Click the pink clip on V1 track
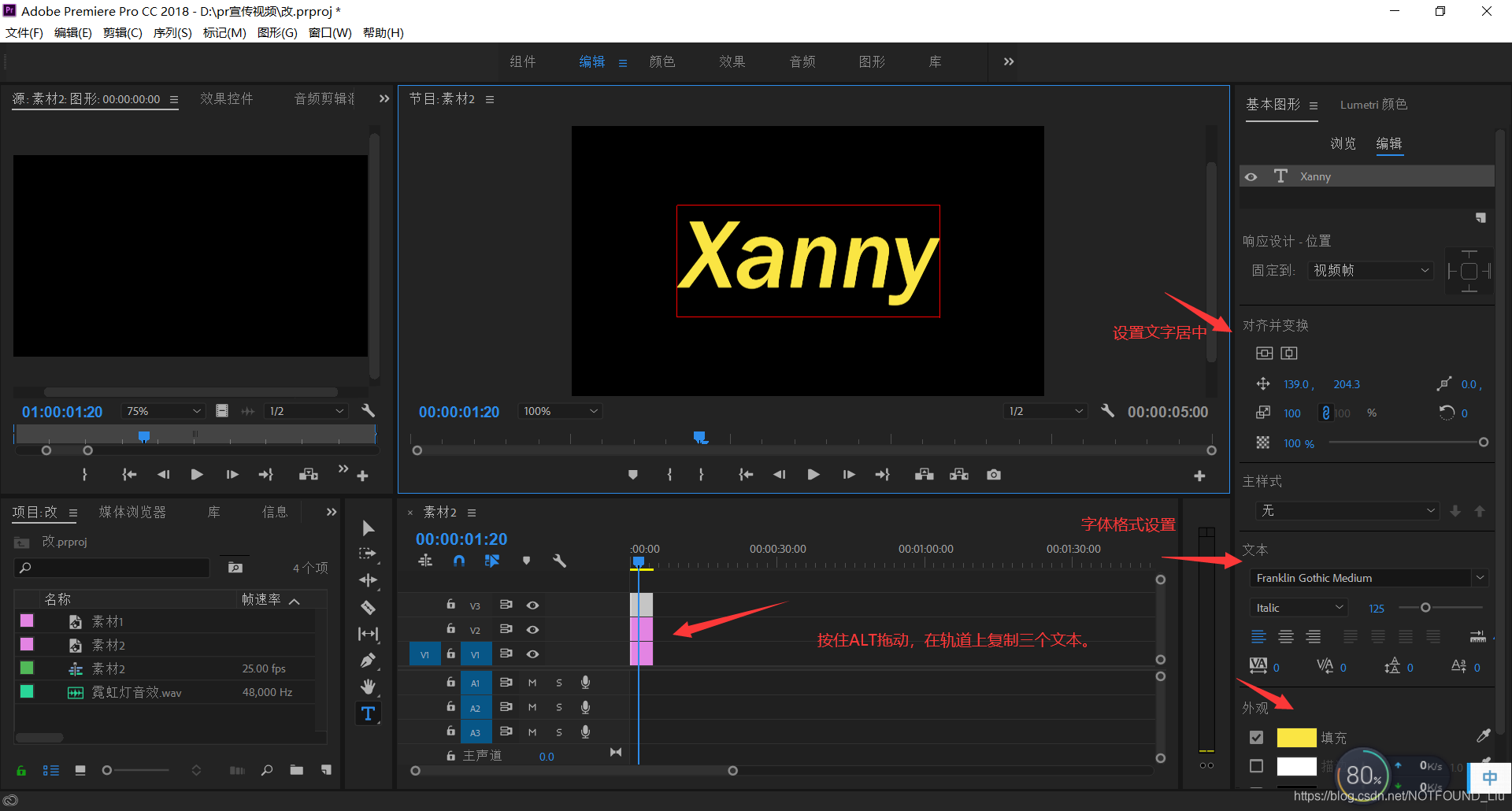Image resolution: width=1512 pixels, height=811 pixels. [641, 654]
